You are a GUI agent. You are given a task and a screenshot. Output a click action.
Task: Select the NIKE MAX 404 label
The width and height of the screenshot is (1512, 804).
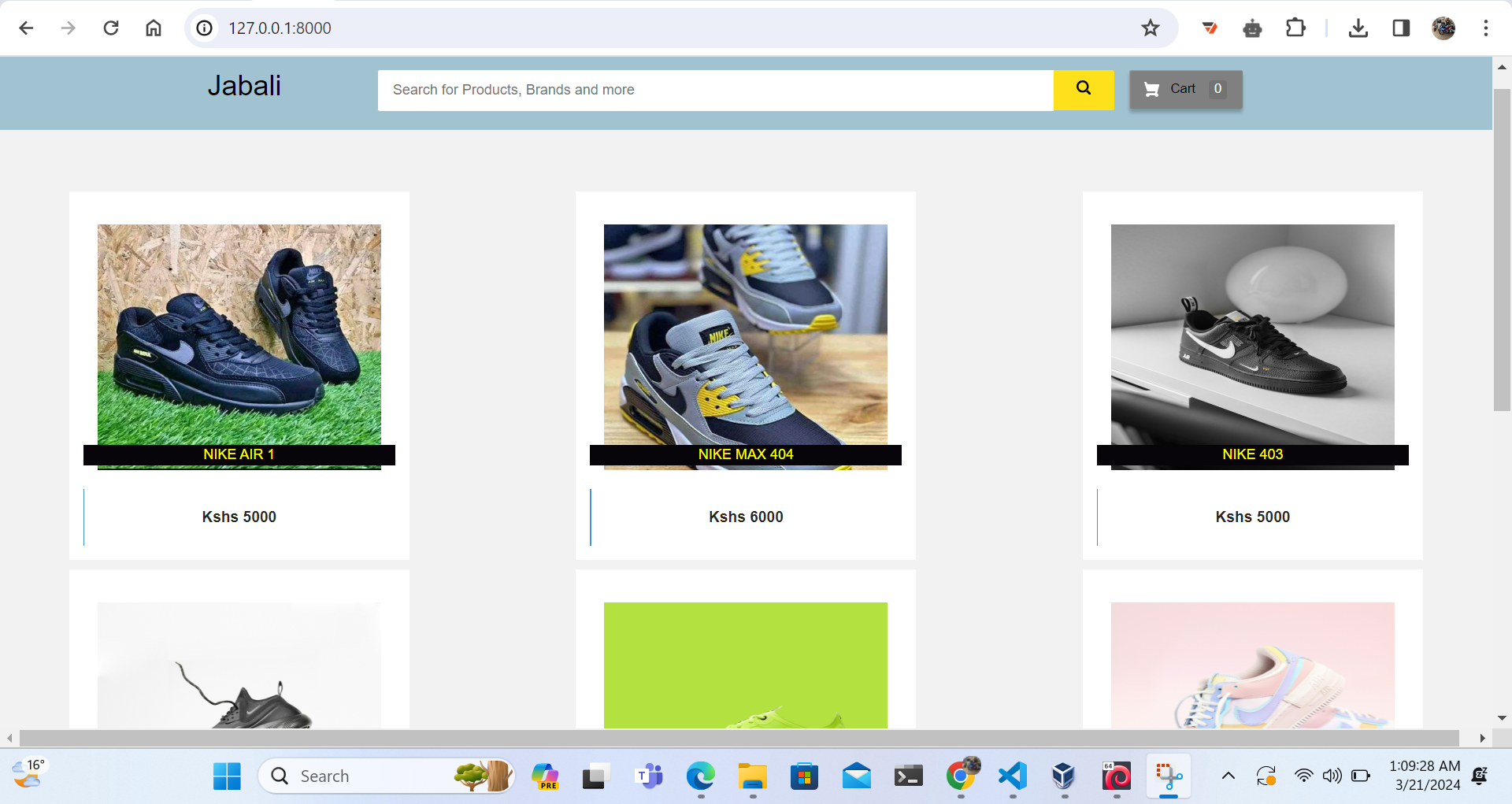(746, 454)
